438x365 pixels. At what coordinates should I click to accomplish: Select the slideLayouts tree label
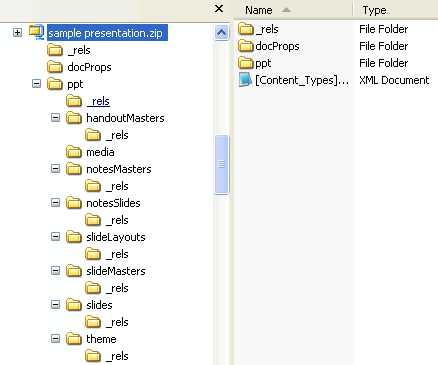(x=116, y=237)
